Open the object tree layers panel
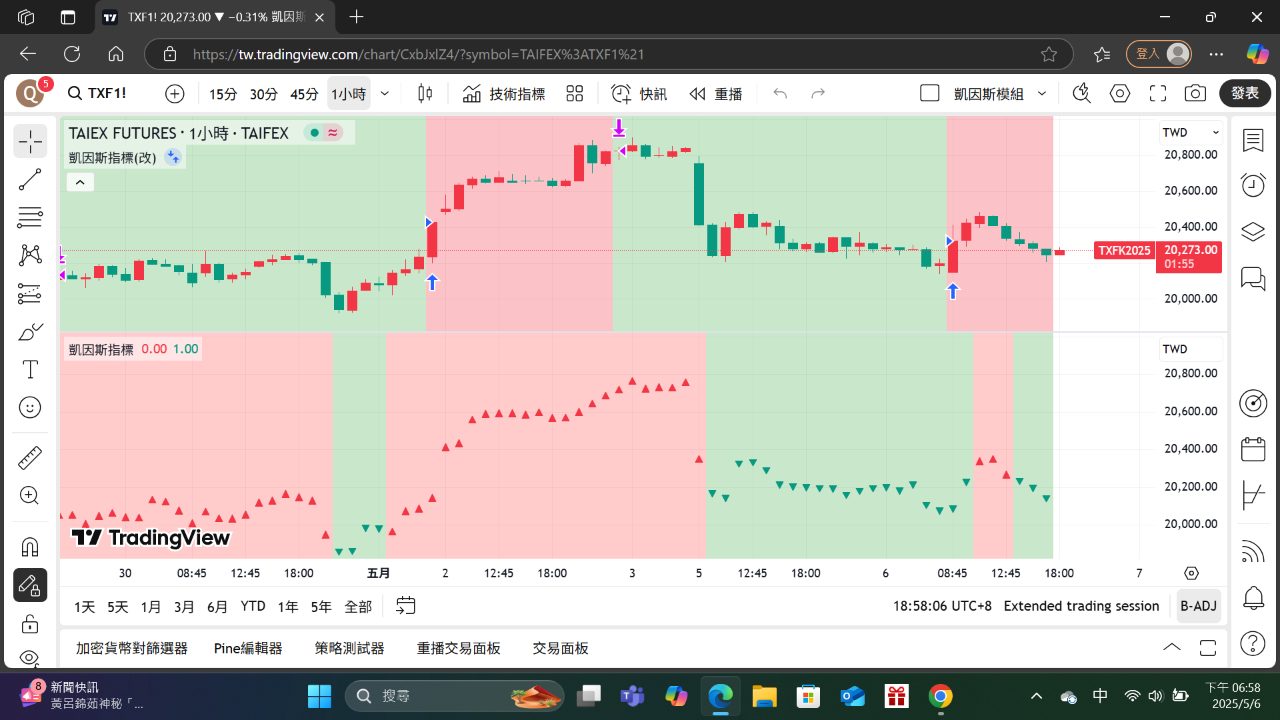Viewport: 1280px width, 720px height. (1253, 232)
